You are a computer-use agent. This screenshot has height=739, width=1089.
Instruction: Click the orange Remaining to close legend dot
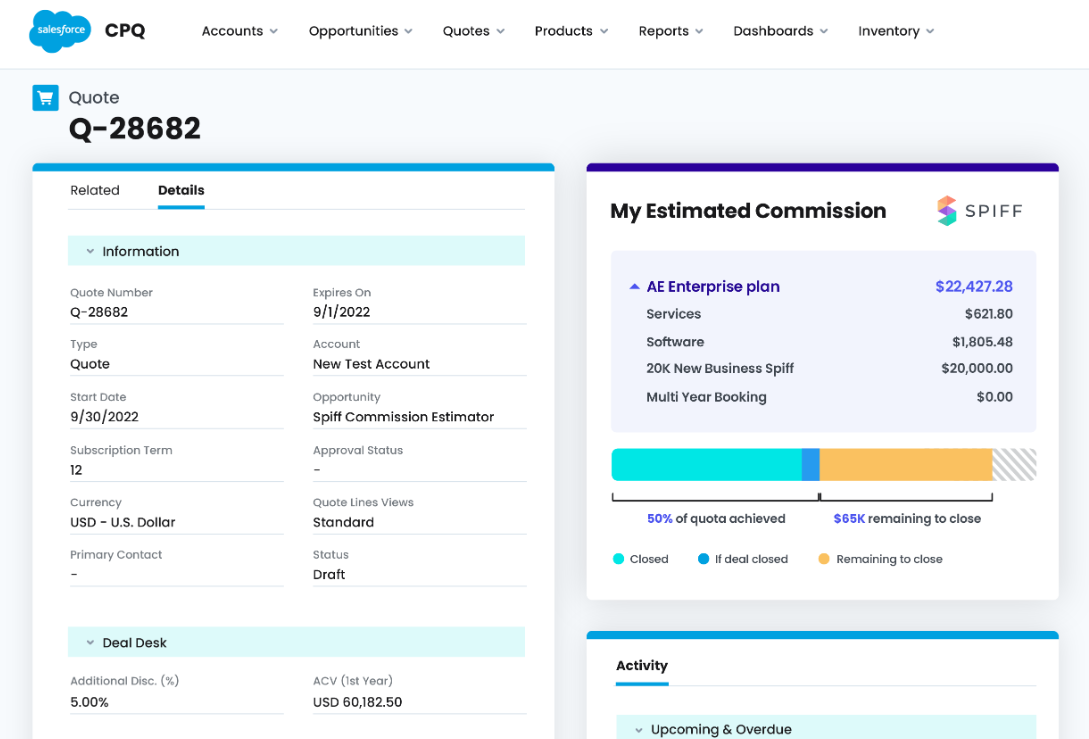click(x=824, y=559)
